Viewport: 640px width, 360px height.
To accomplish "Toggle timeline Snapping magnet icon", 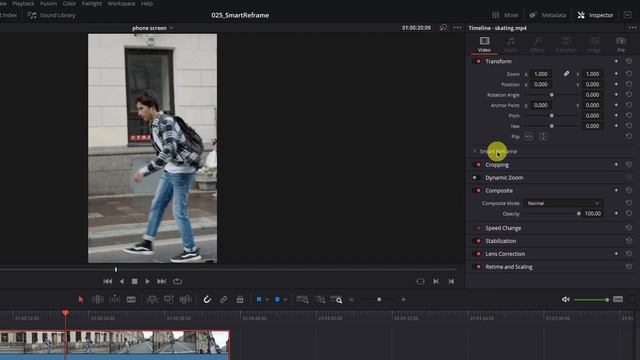I will (207, 300).
